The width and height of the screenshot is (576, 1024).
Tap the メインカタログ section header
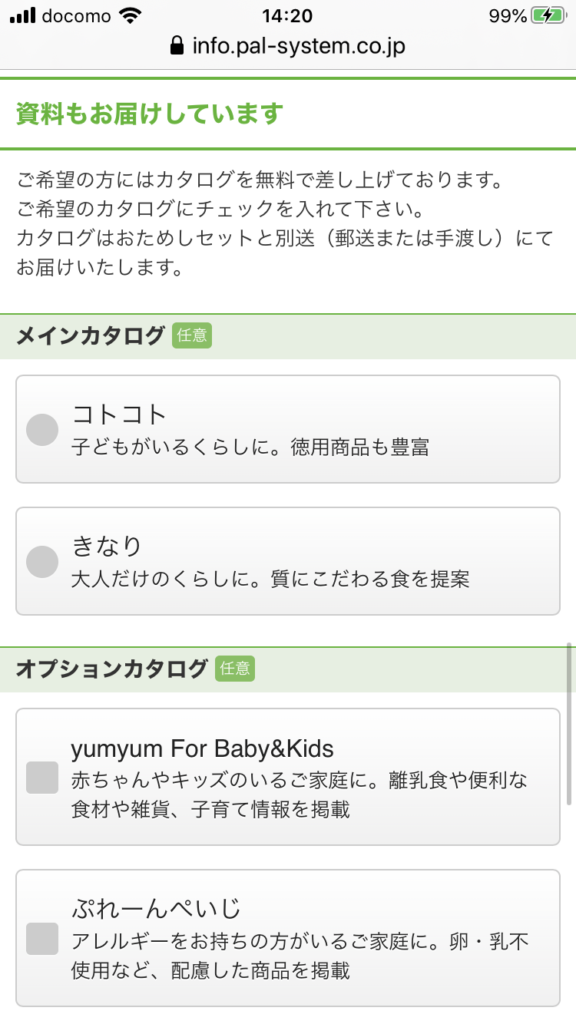tap(288, 336)
